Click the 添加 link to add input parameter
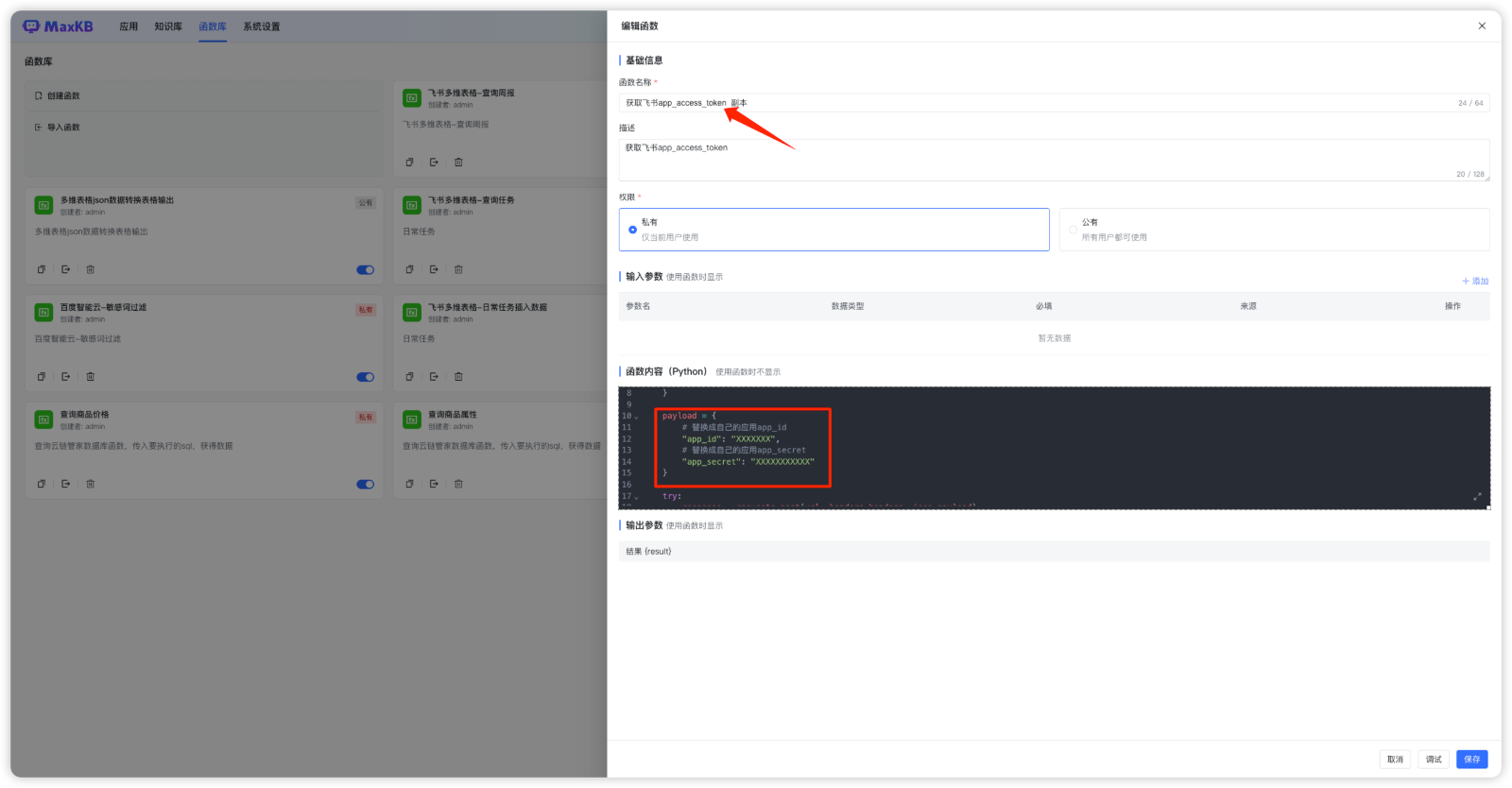The image size is (1512, 788). click(1475, 282)
